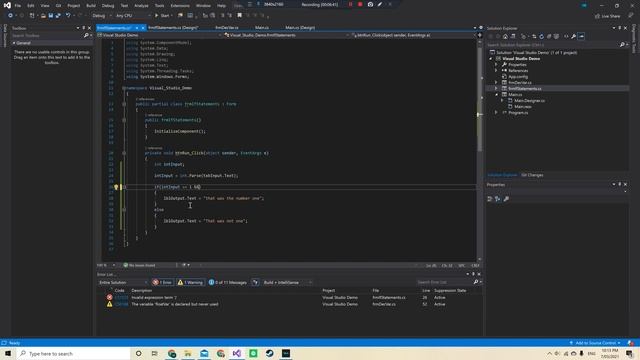
Task: Collapse the Main.cs node
Action: click(496, 94)
